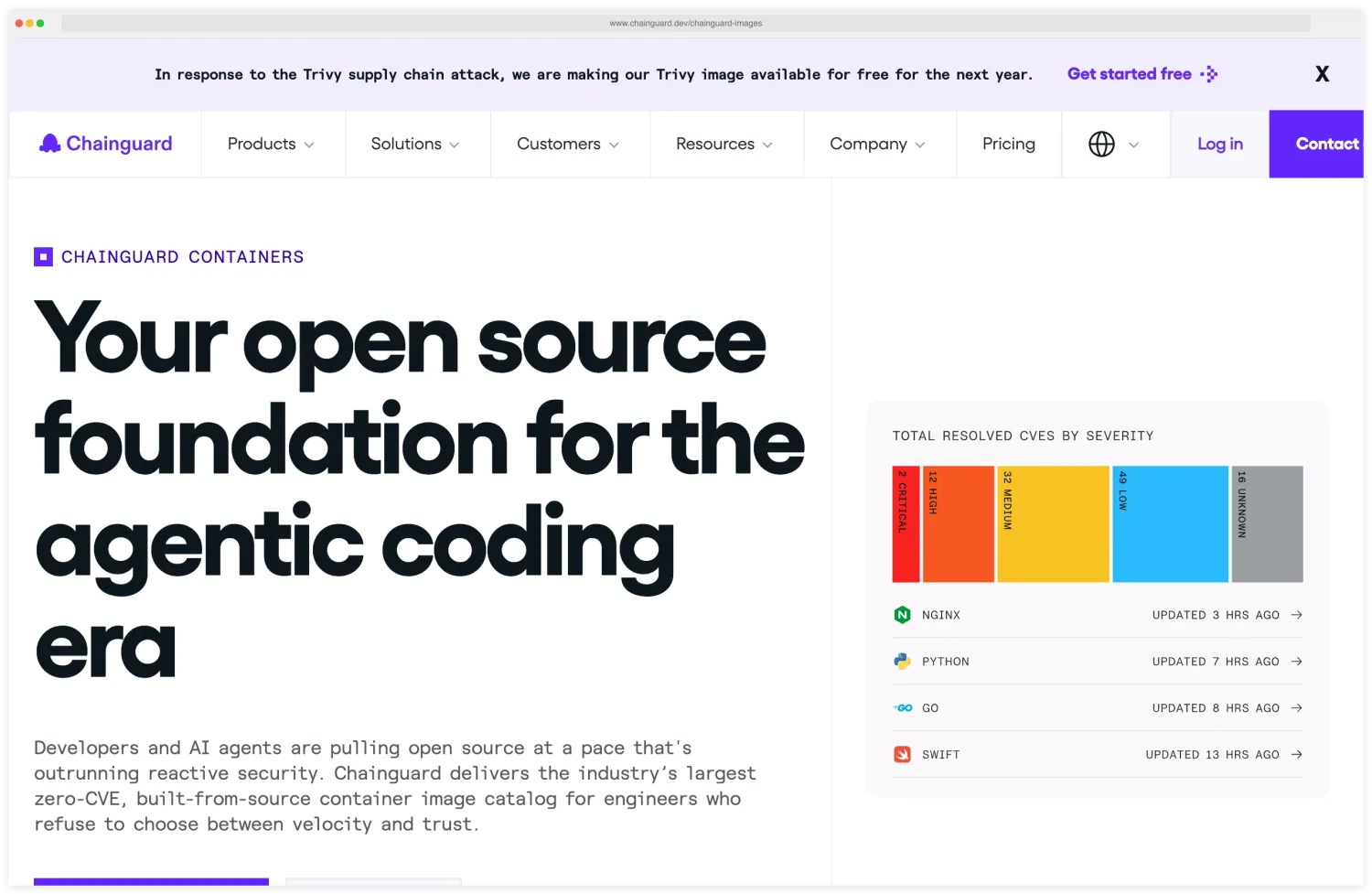The width and height of the screenshot is (1372, 894).
Task: Open the Customers nav item
Action: pos(570,144)
